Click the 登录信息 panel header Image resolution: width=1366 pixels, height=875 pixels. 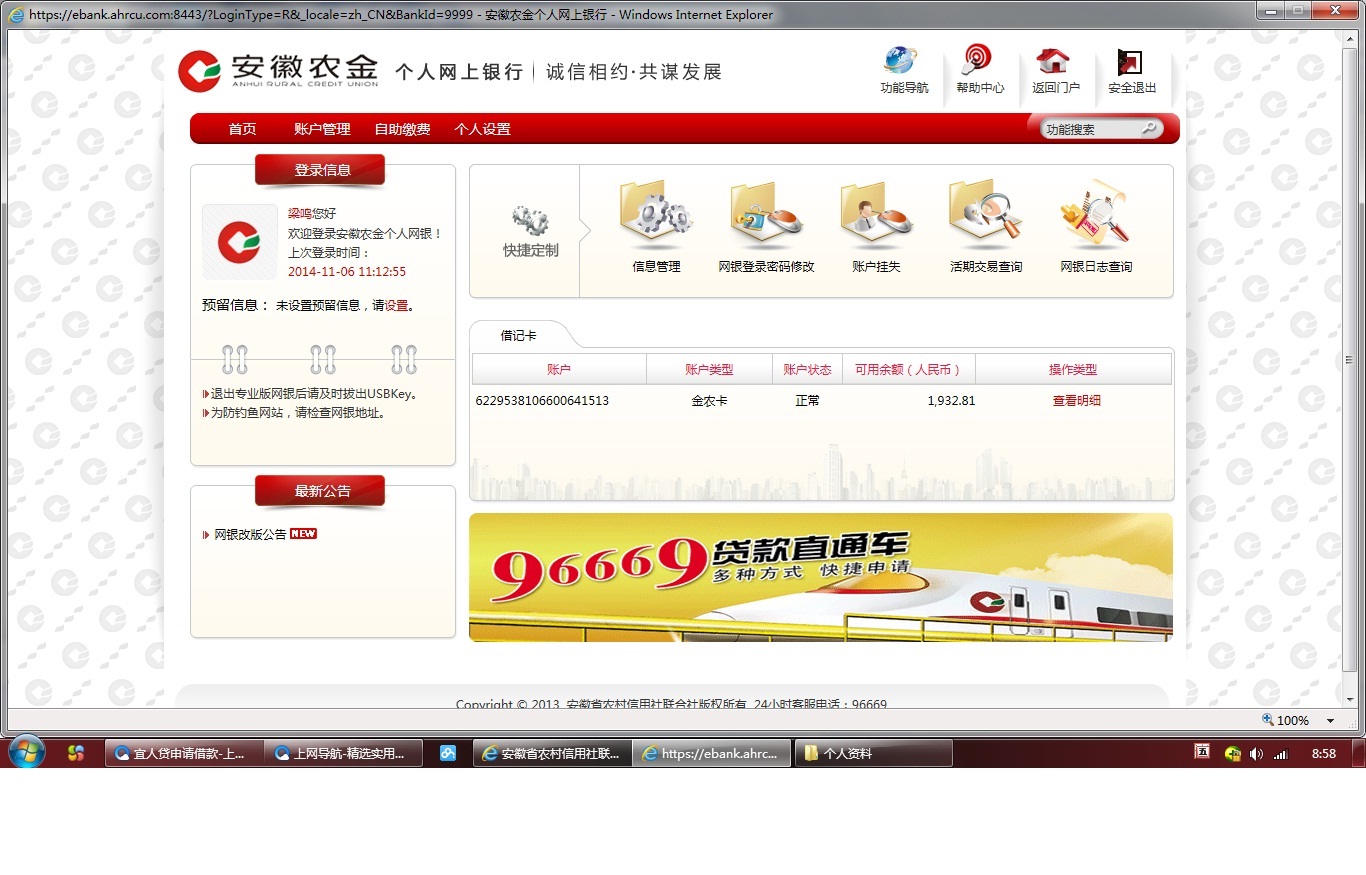(321, 170)
